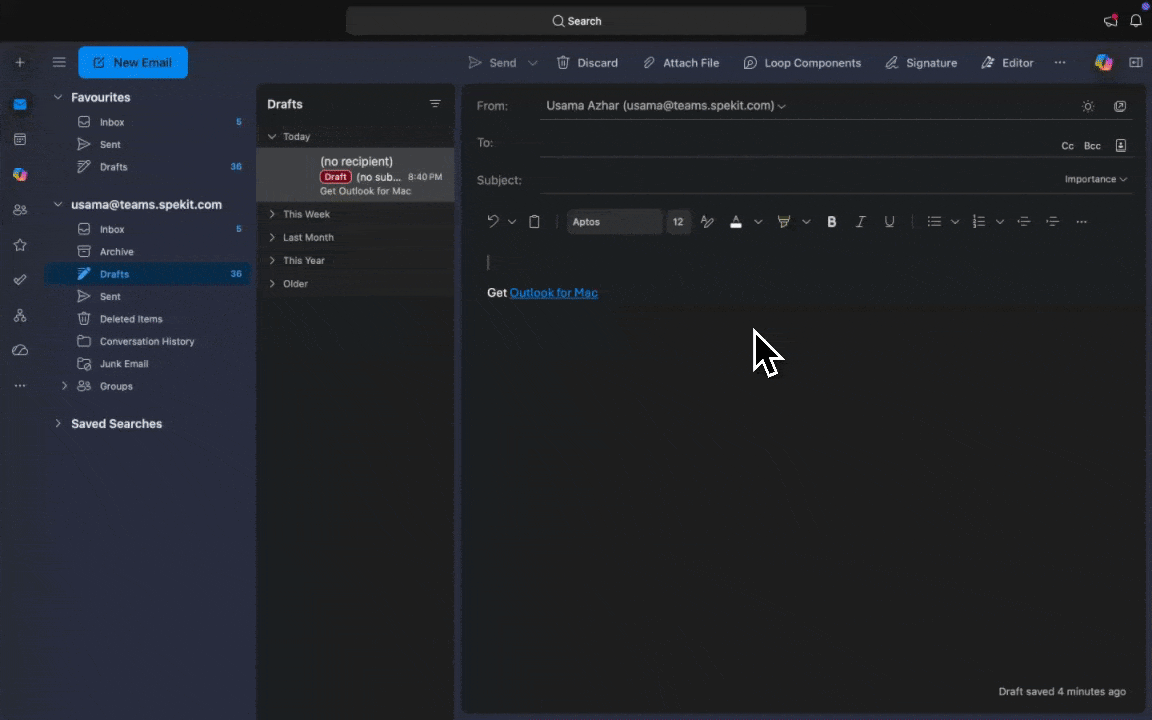The width and height of the screenshot is (1152, 720).
Task: Show more apps ellipsis in sidebar
Action: tap(20, 386)
